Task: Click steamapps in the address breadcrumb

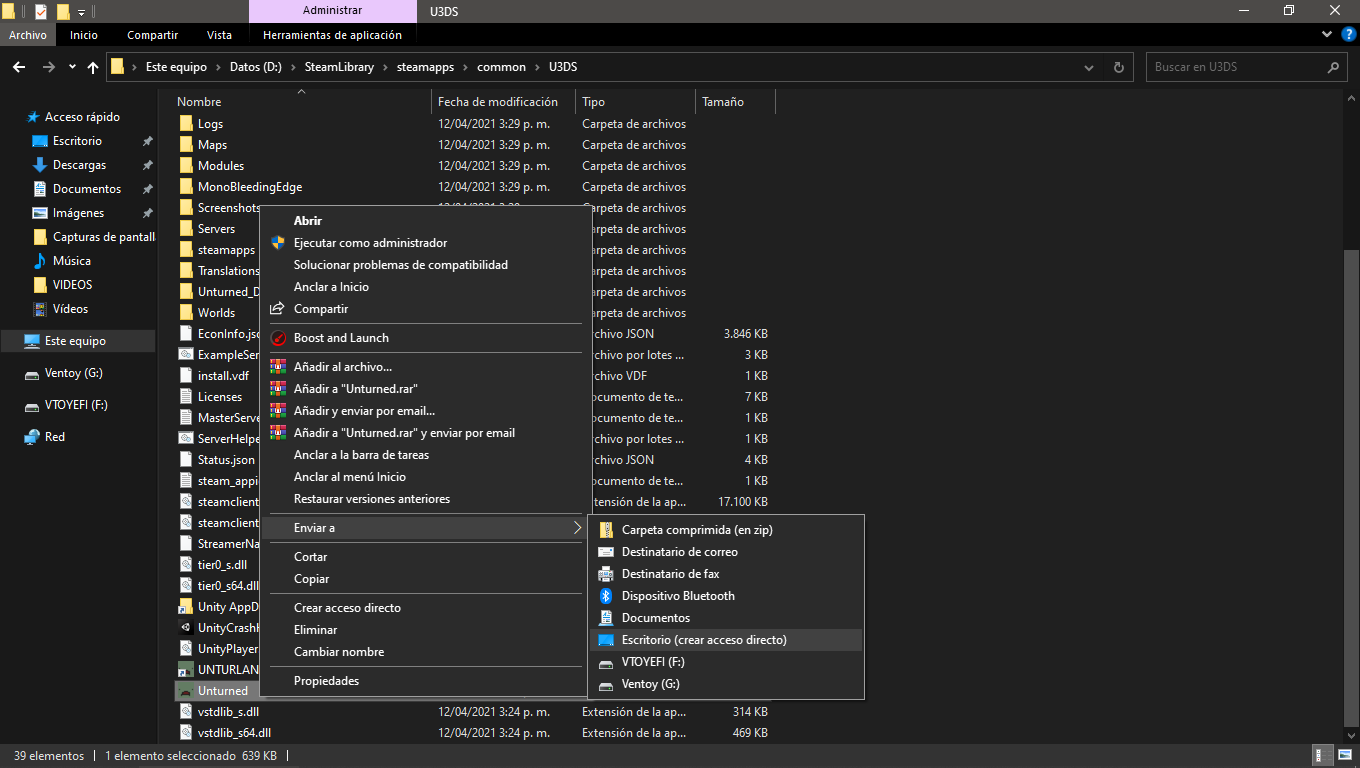Action: coord(424,67)
